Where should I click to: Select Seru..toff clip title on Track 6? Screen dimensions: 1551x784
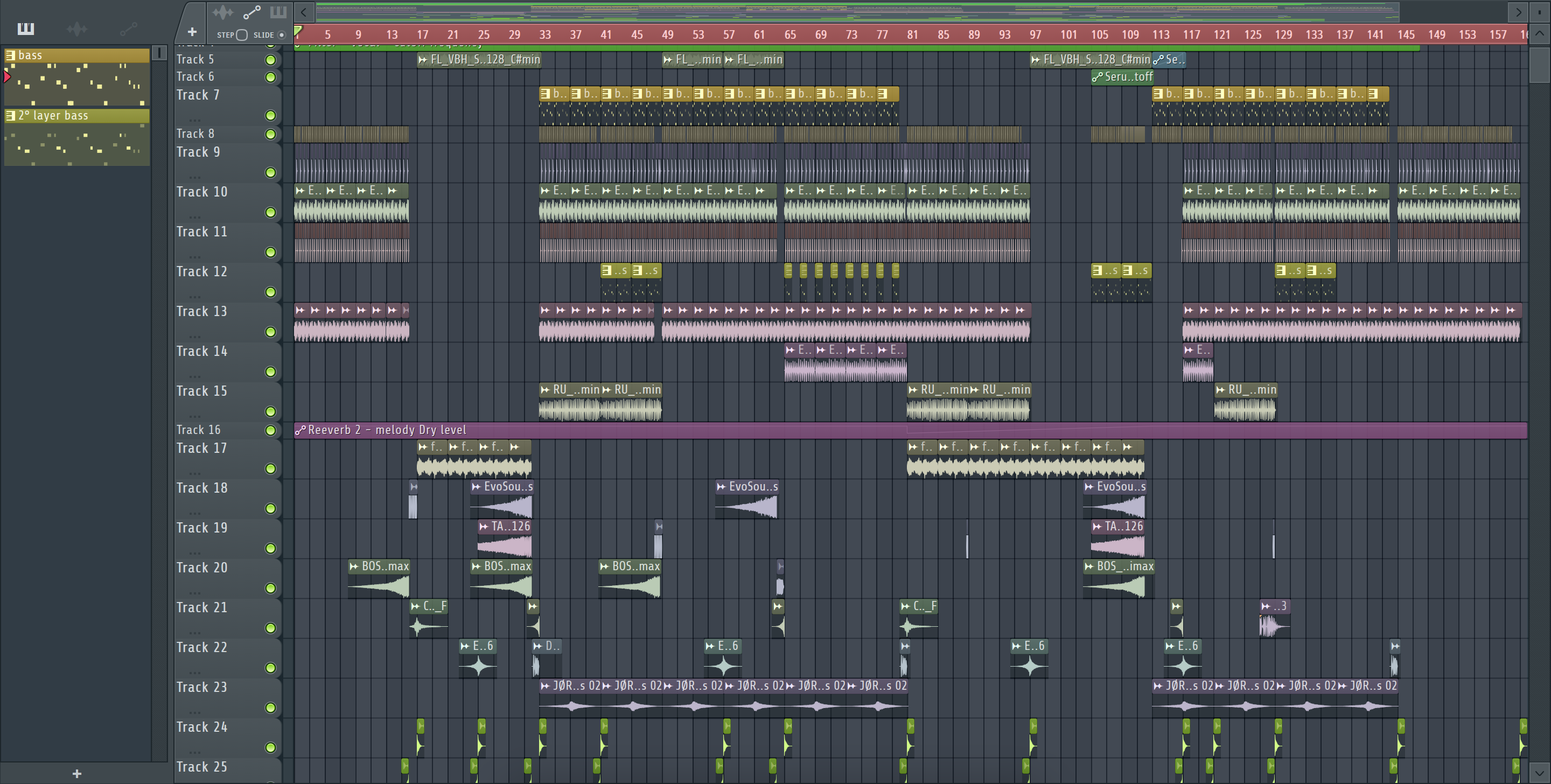pyautogui.click(x=1128, y=76)
